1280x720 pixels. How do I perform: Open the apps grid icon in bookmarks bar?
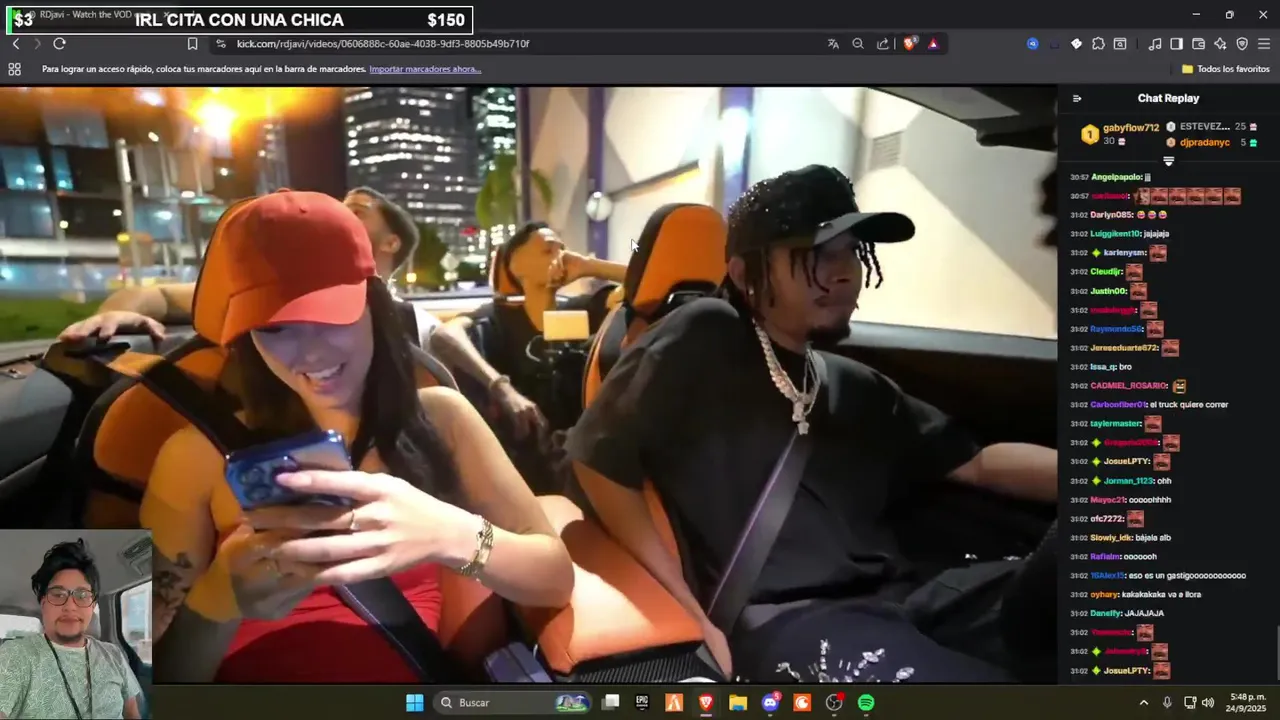point(14,69)
